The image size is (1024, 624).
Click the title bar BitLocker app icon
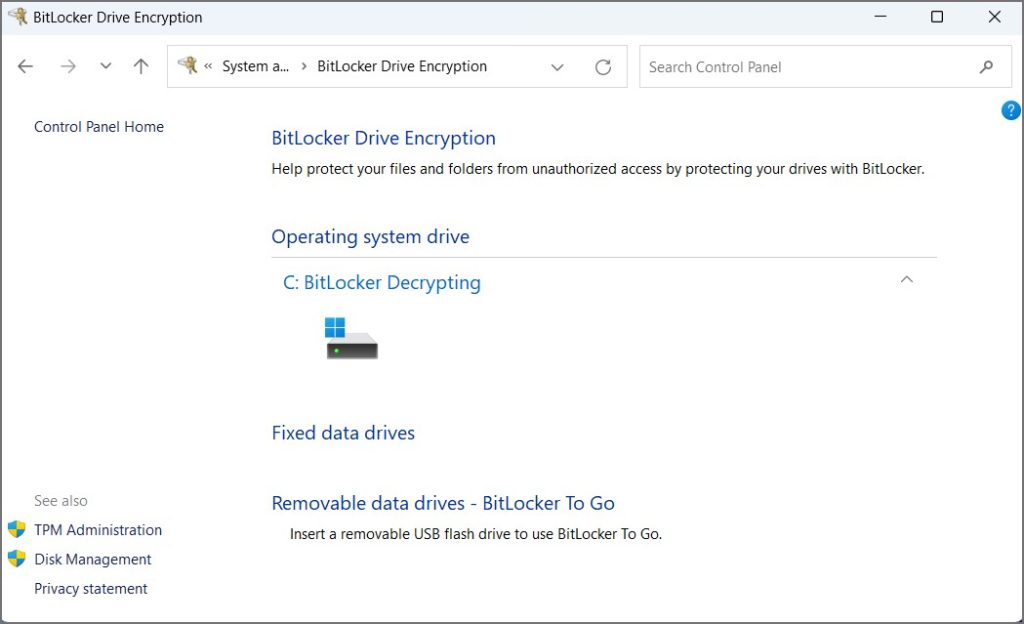tap(18, 16)
